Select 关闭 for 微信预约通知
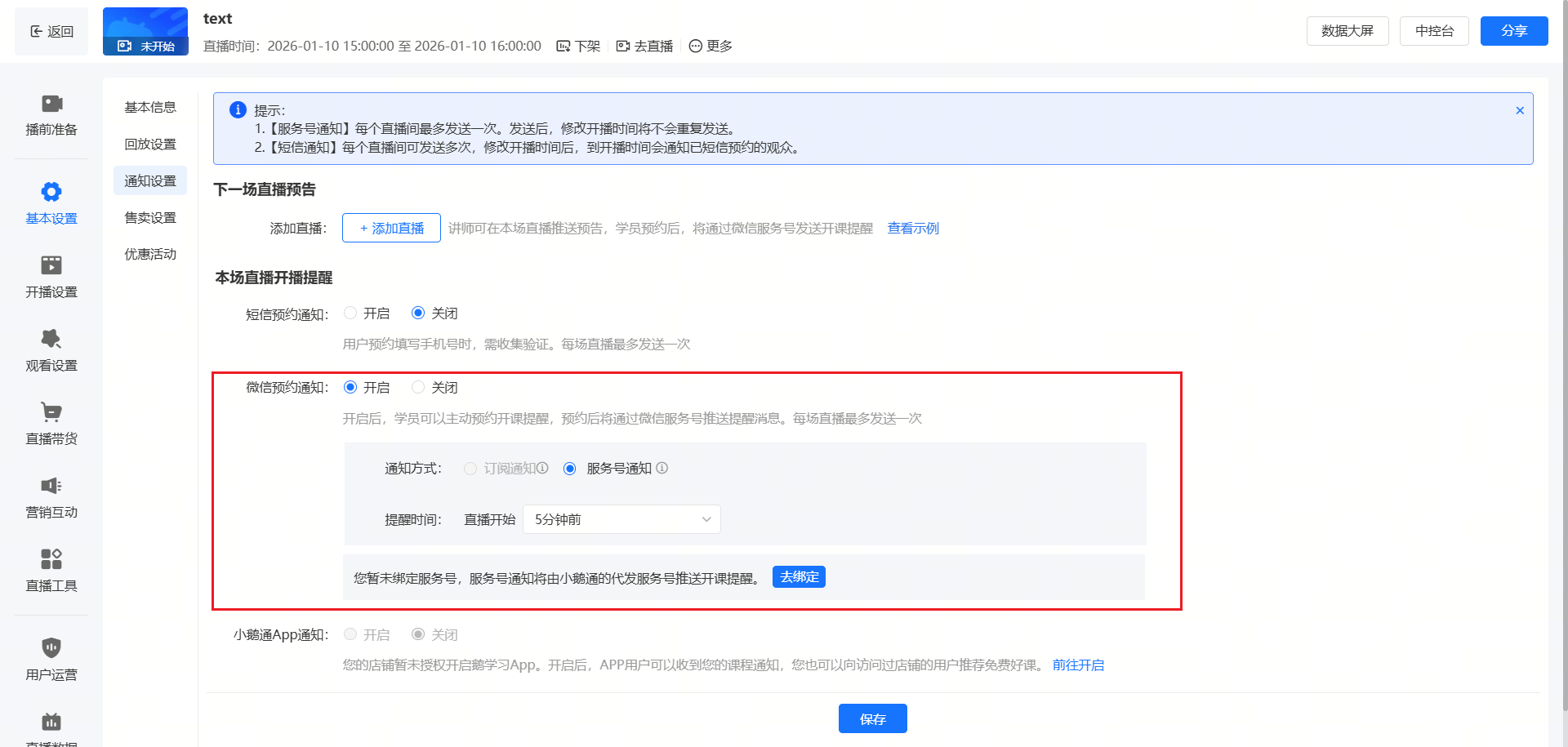Viewport: 1568px width, 747px height. [x=418, y=387]
